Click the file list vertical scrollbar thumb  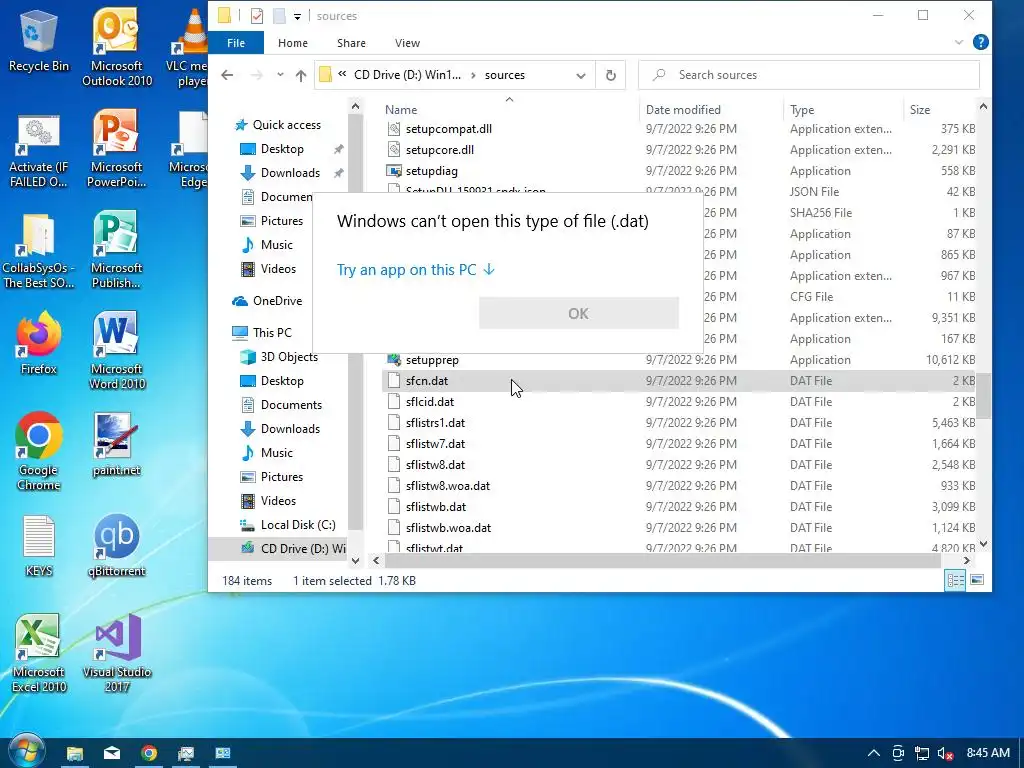coord(984,395)
